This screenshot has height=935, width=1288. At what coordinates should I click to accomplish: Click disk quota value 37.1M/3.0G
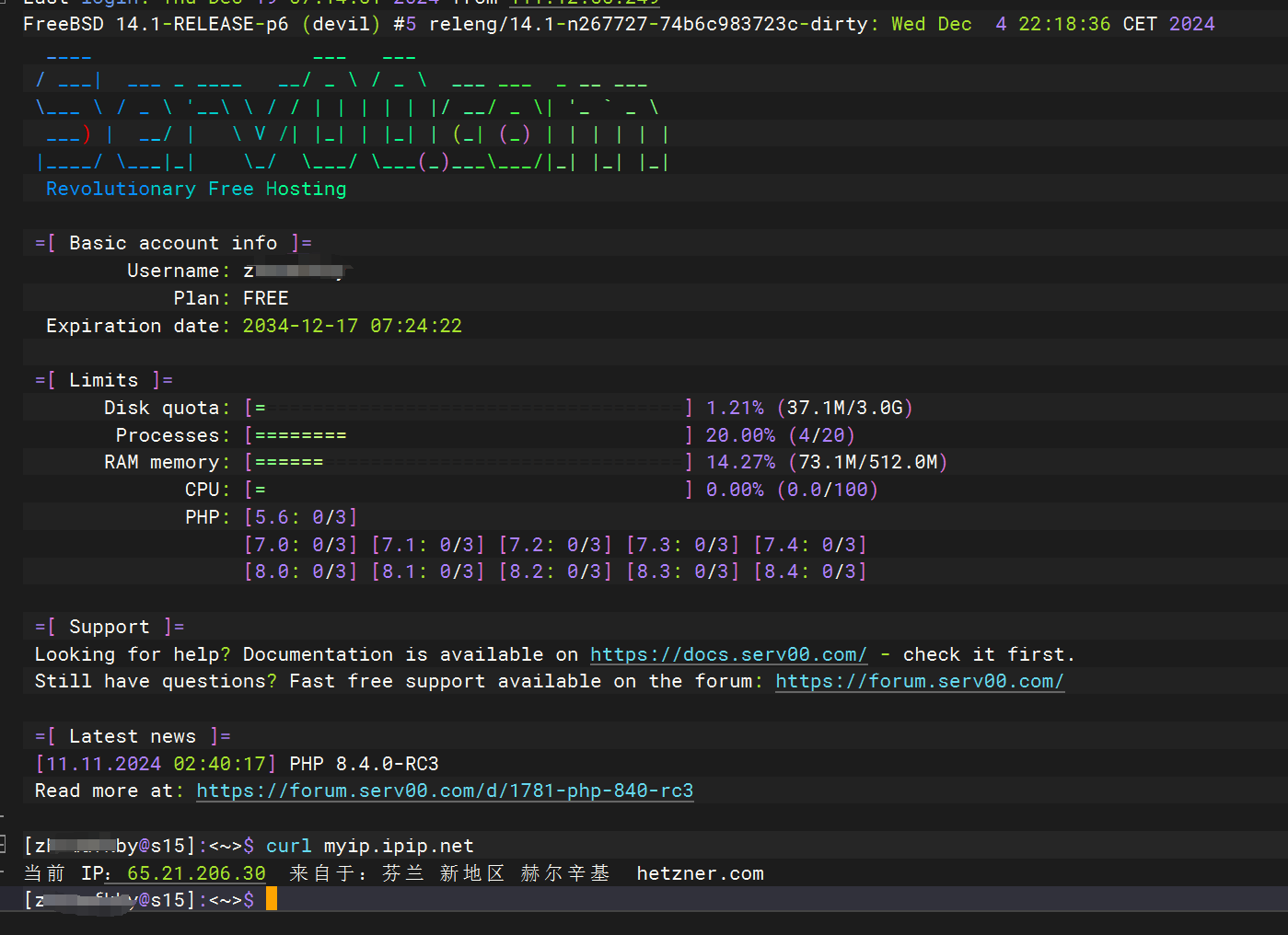(845, 408)
